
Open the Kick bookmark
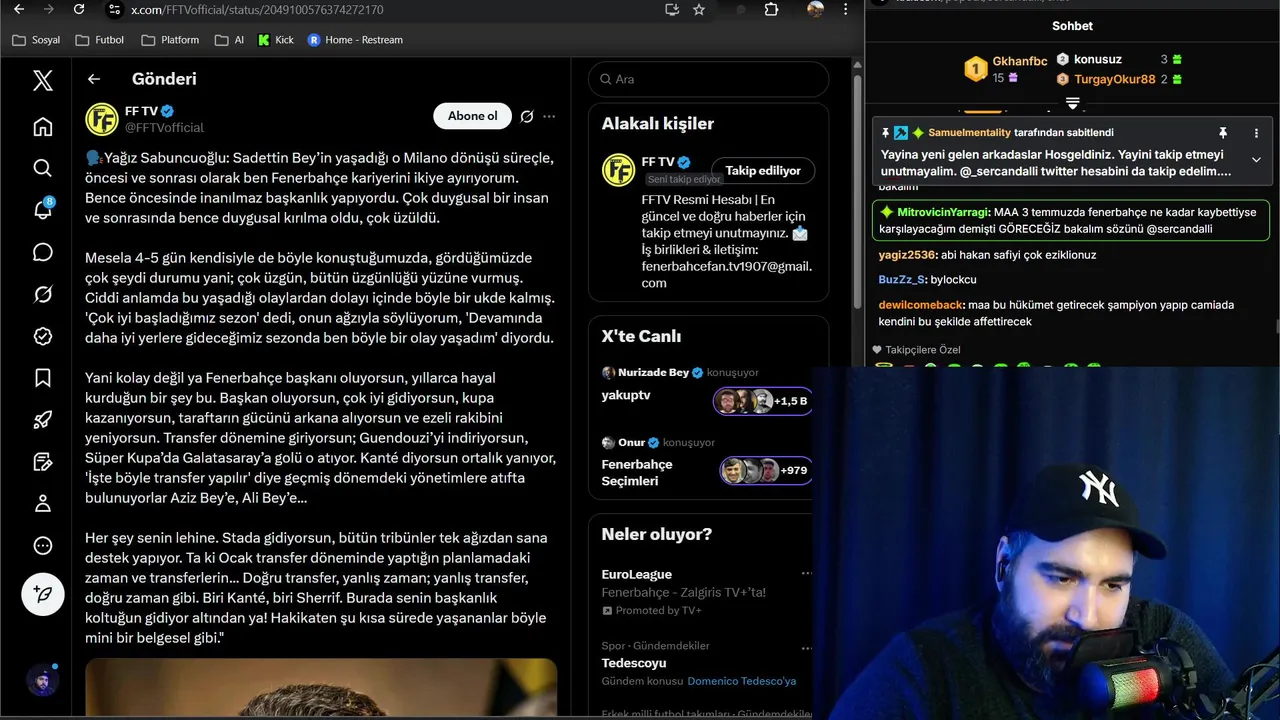(276, 40)
